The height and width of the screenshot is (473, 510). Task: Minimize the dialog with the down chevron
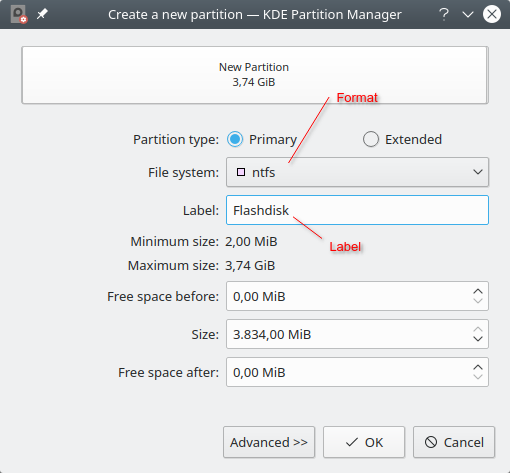[x=468, y=14]
